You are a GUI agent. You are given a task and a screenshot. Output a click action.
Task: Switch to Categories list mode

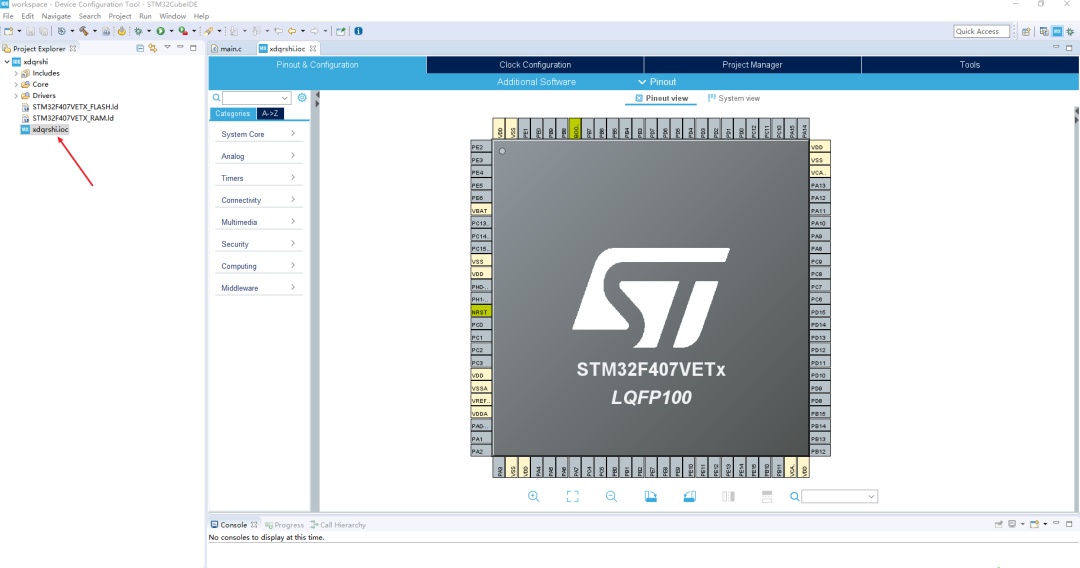[233, 114]
